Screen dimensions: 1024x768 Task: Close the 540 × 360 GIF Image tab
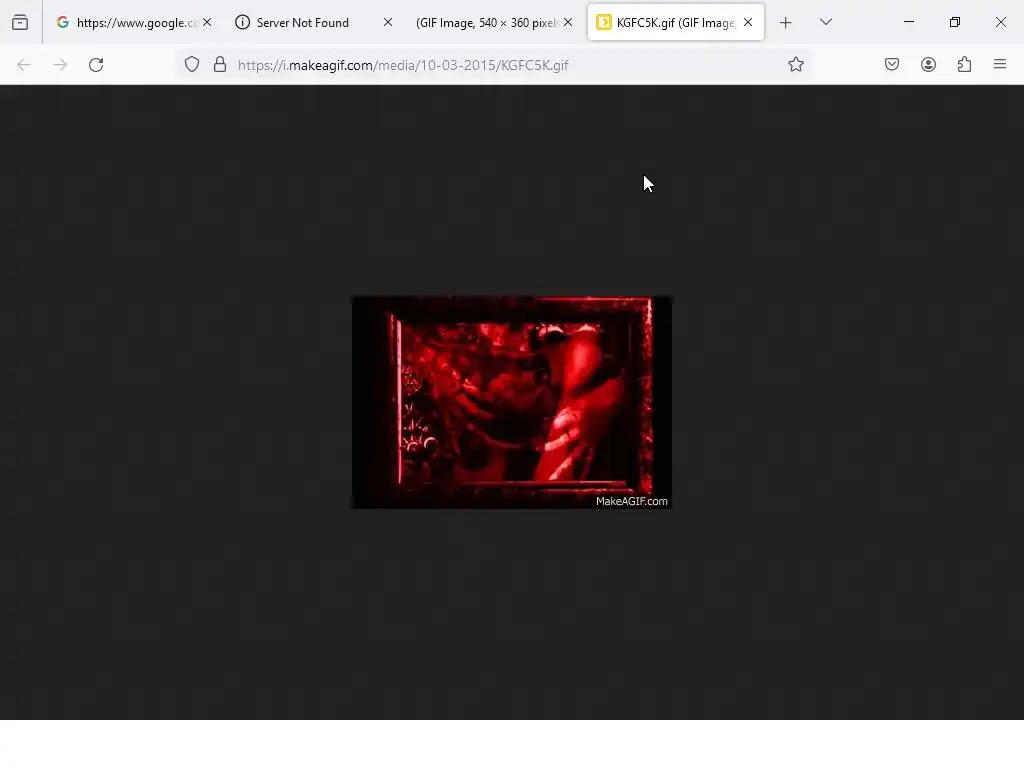coord(568,22)
